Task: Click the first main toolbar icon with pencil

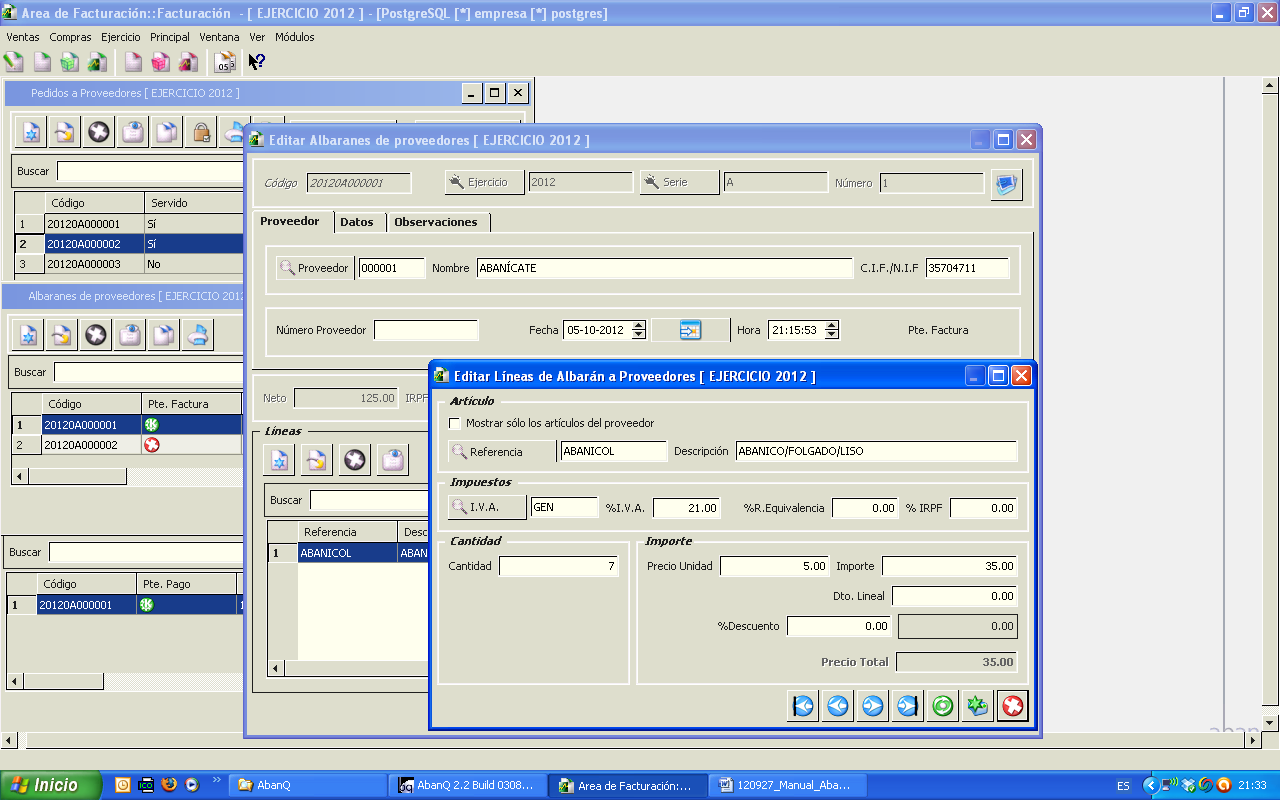Action: click(13, 62)
